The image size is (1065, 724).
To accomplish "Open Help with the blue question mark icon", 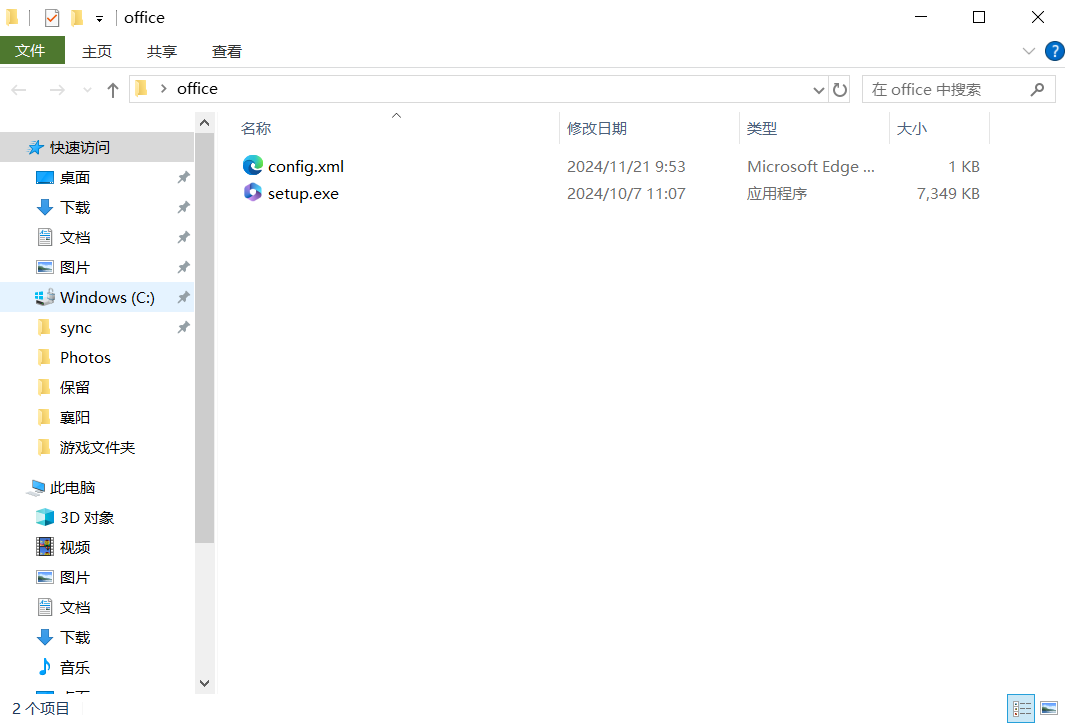I will pos(1054,51).
